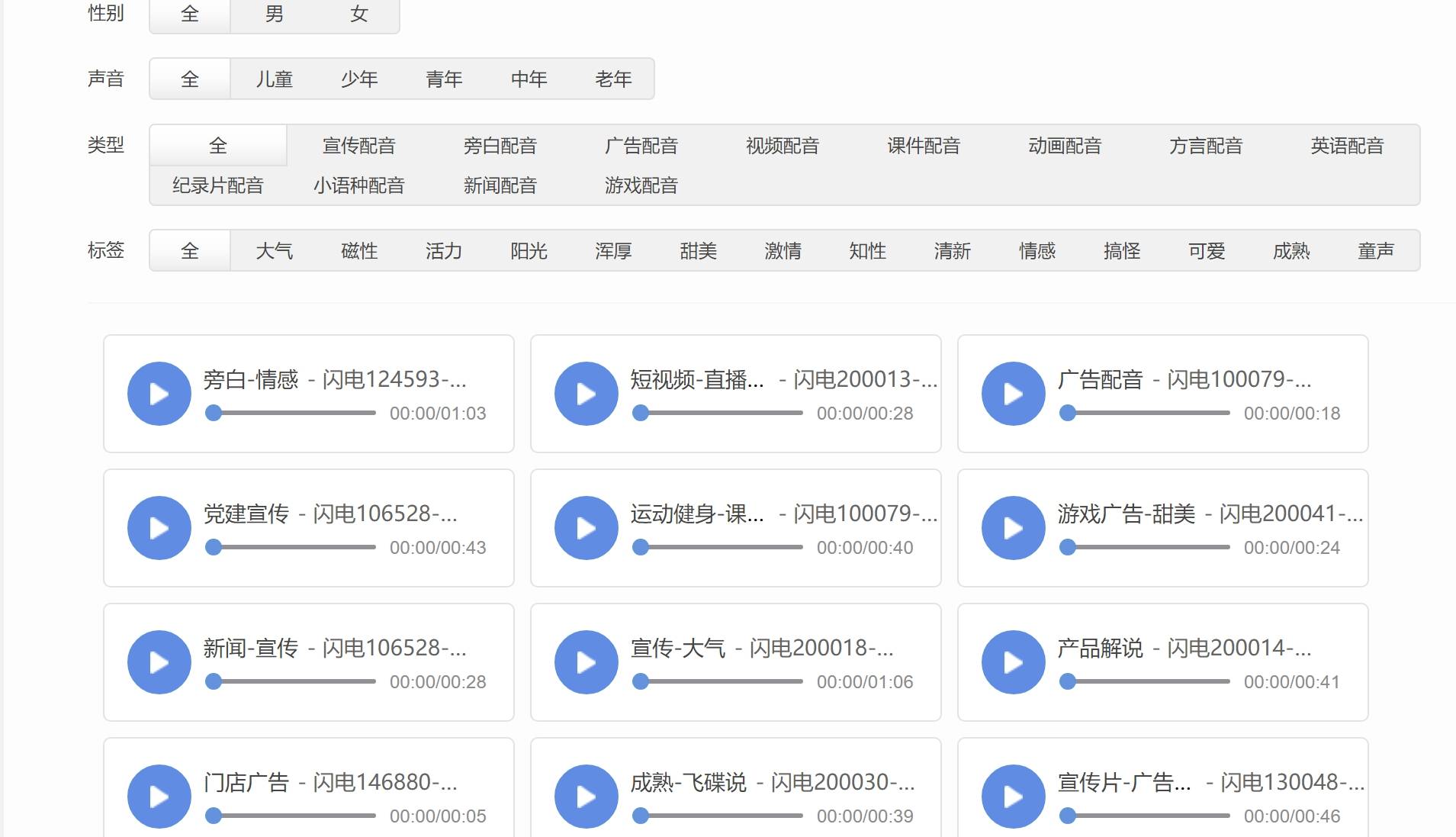
Task: Filter by the 知性 tag
Action: pyautogui.click(x=867, y=250)
